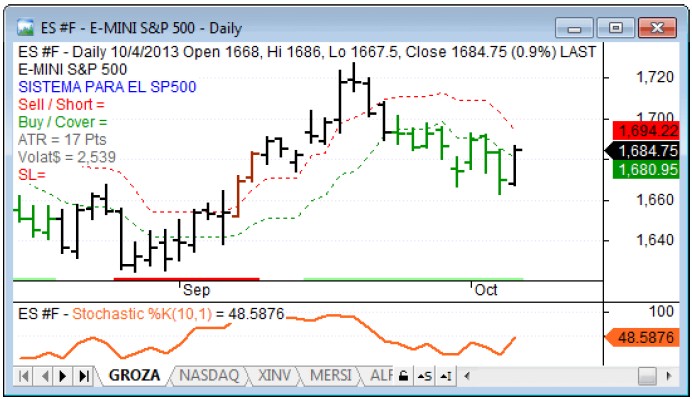Toggle the chart lock padlock icon
Viewport: 692px width, 399px height.
point(403,376)
